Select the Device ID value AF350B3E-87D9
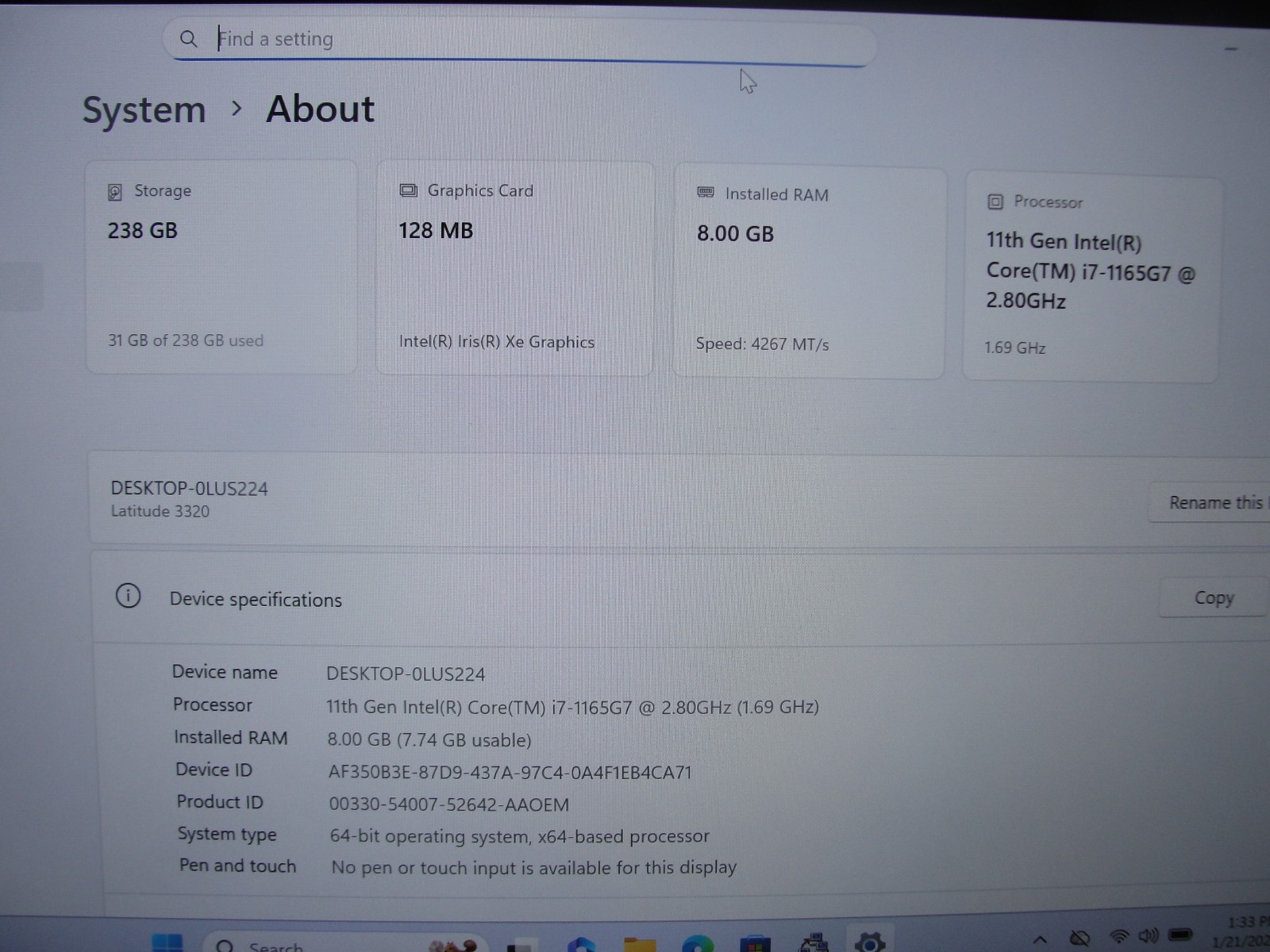 [x=510, y=772]
